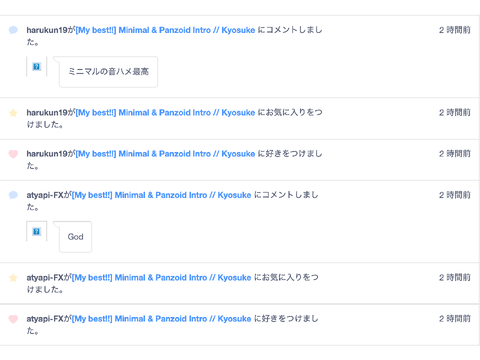The width and height of the screenshot is (480, 360).
Task: Click star icon in harukun19 favorite row
Action: click(13, 113)
